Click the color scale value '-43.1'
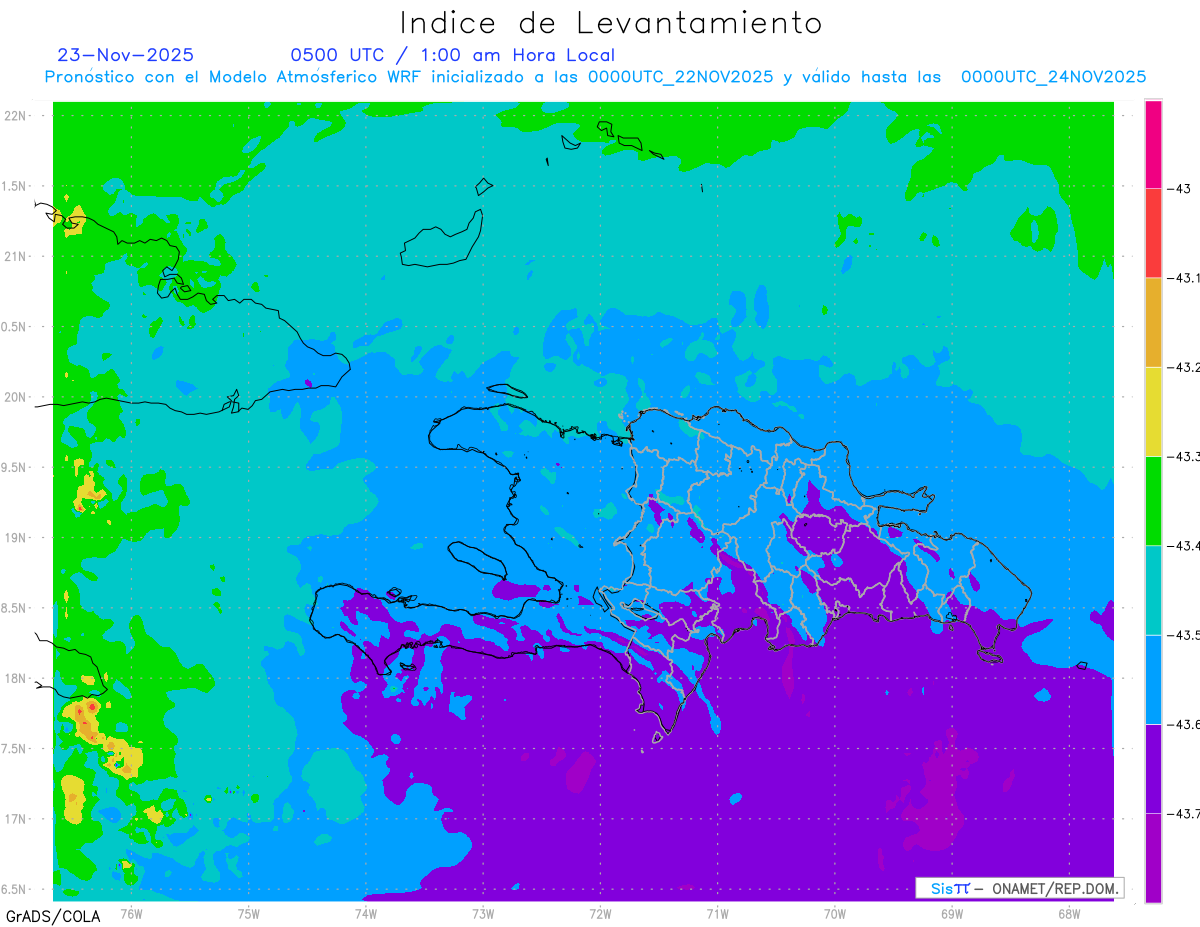 tap(1185, 278)
